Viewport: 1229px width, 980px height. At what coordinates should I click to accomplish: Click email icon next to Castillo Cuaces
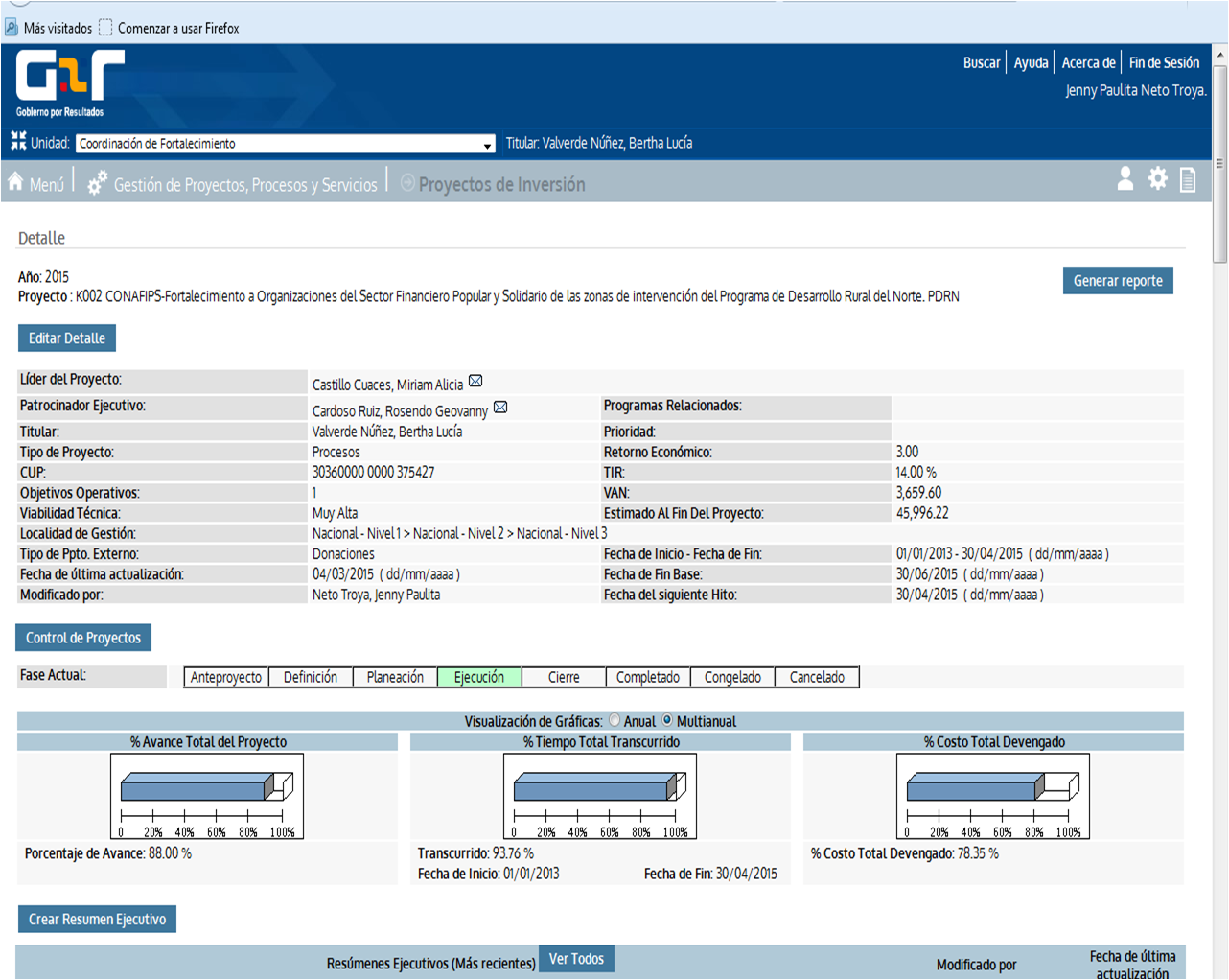(475, 382)
